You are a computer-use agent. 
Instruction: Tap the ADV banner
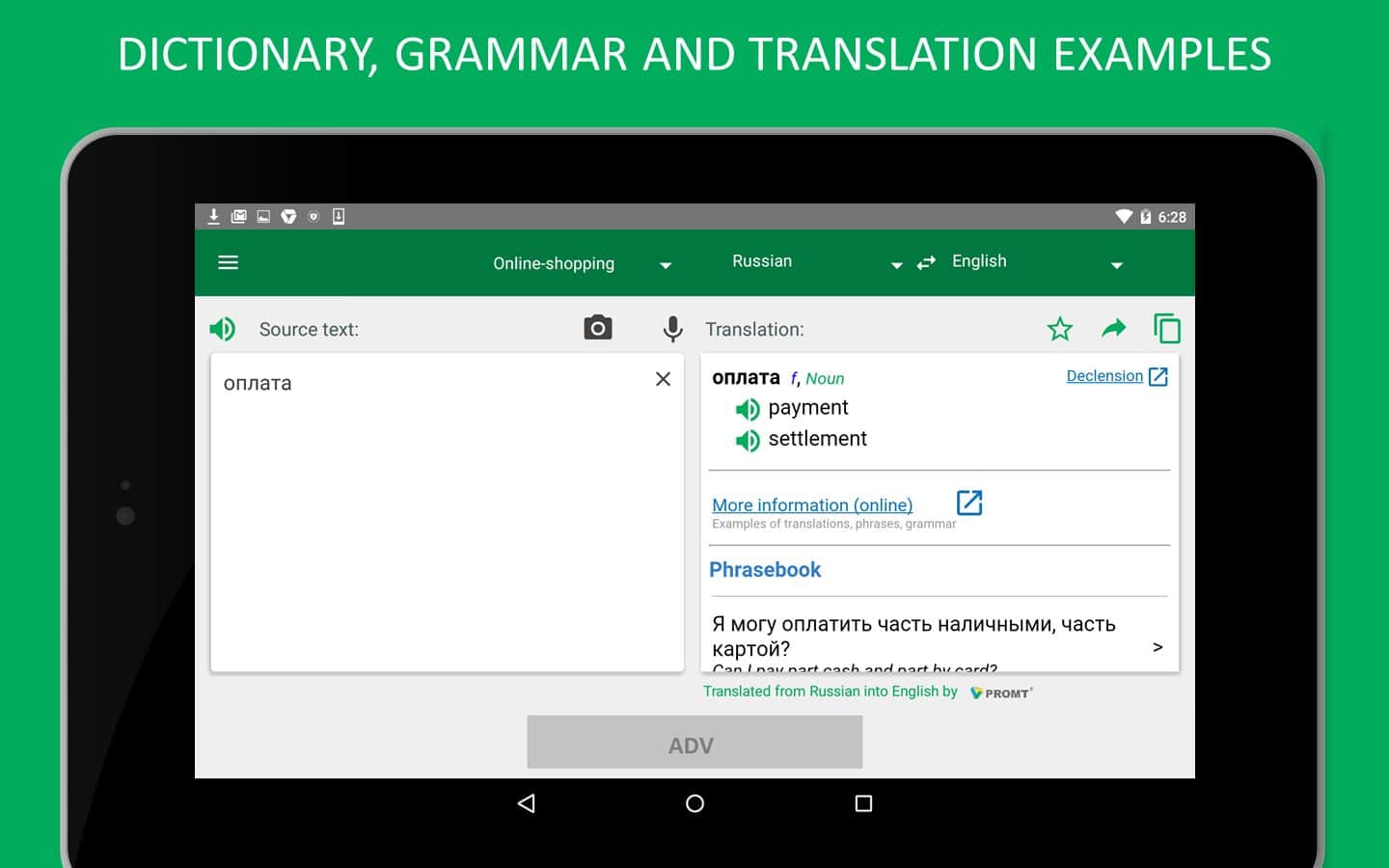pyautogui.click(x=694, y=743)
